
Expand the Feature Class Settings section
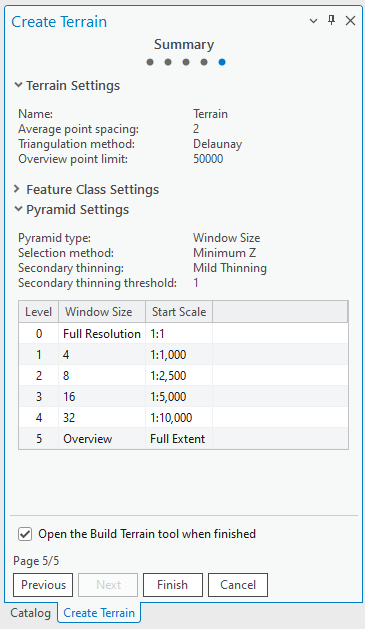click(17, 189)
